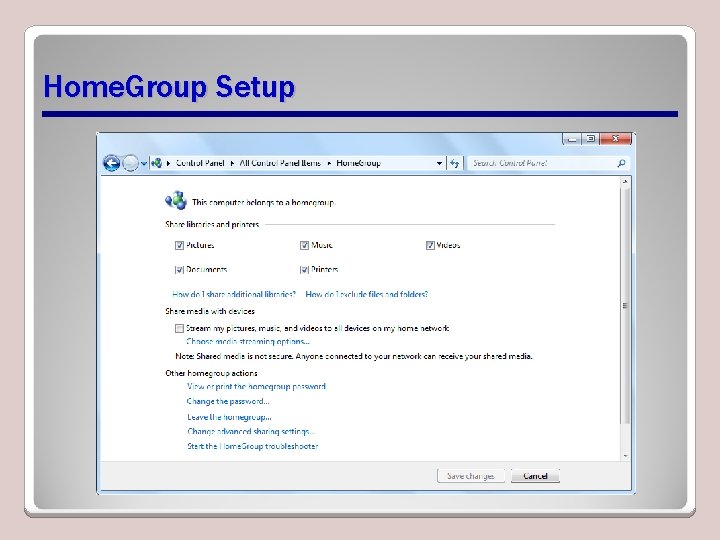The width and height of the screenshot is (720, 540).
Task: Uncheck the Pictures checkbox
Action: [x=179, y=245]
